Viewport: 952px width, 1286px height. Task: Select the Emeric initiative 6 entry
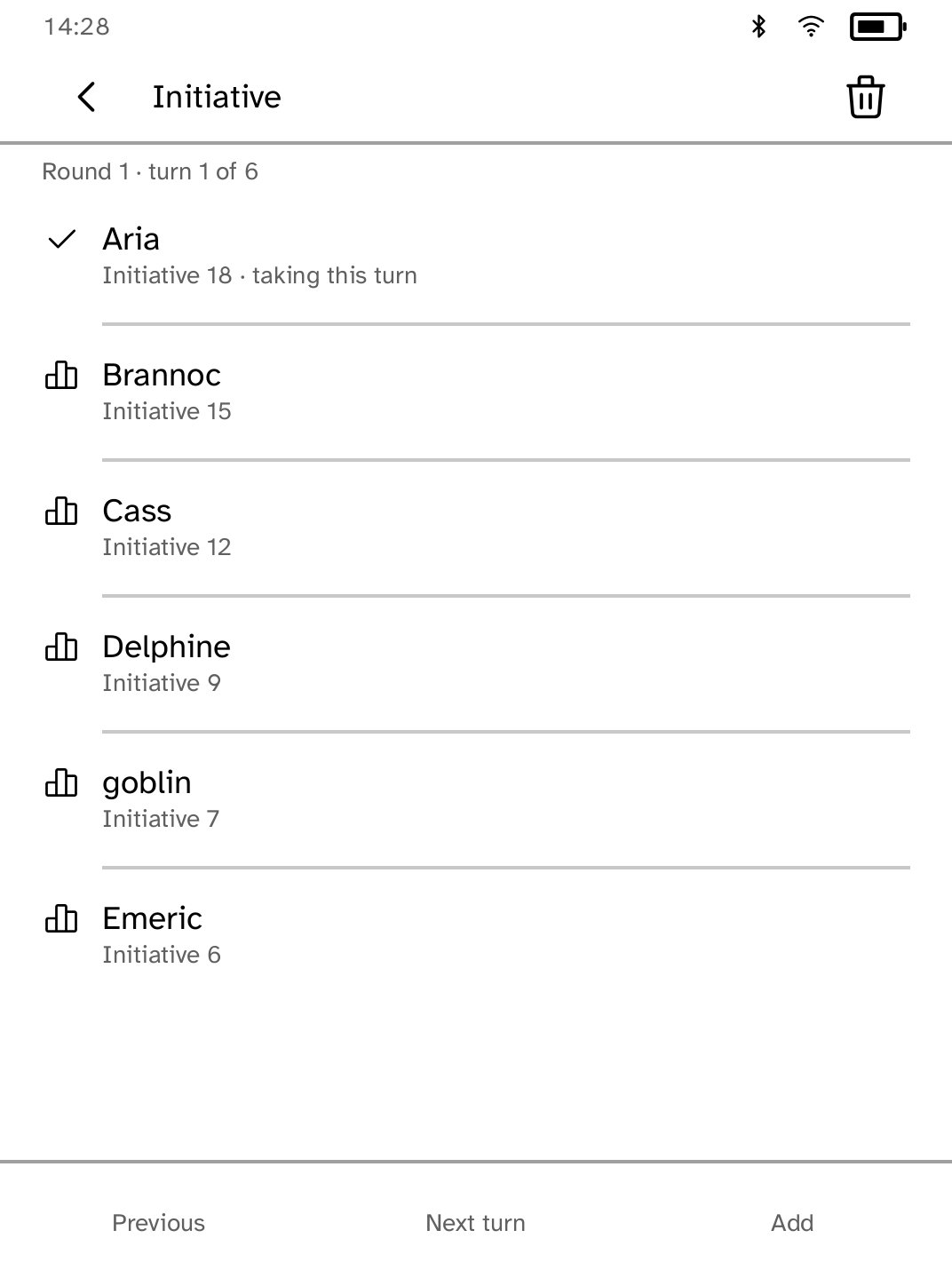pyautogui.click(x=476, y=936)
